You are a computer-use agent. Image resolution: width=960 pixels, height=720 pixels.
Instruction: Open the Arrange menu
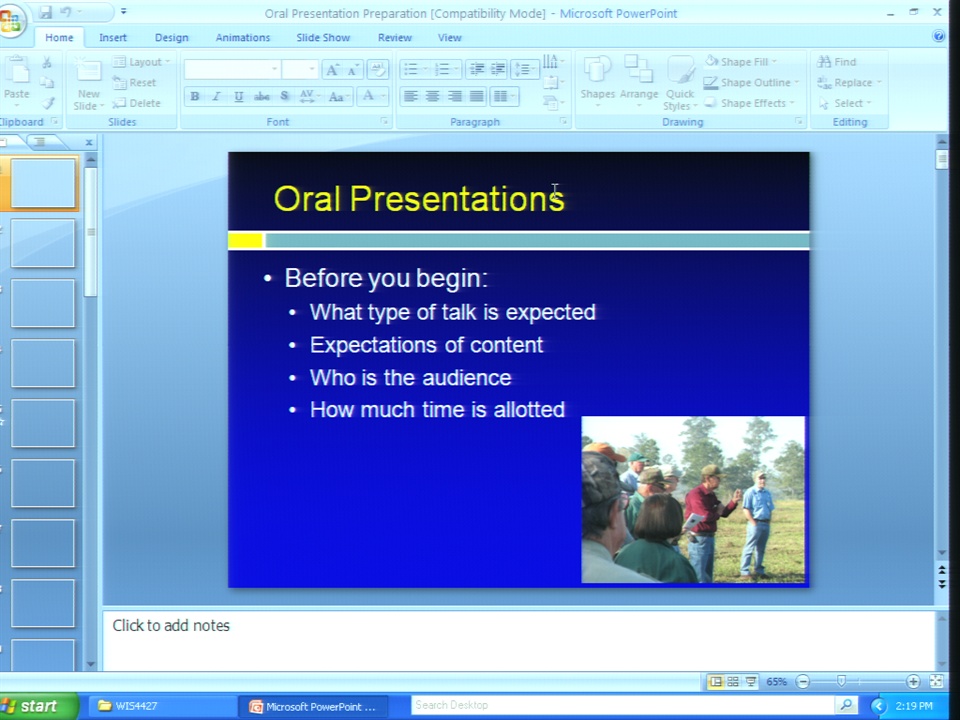[x=639, y=81]
